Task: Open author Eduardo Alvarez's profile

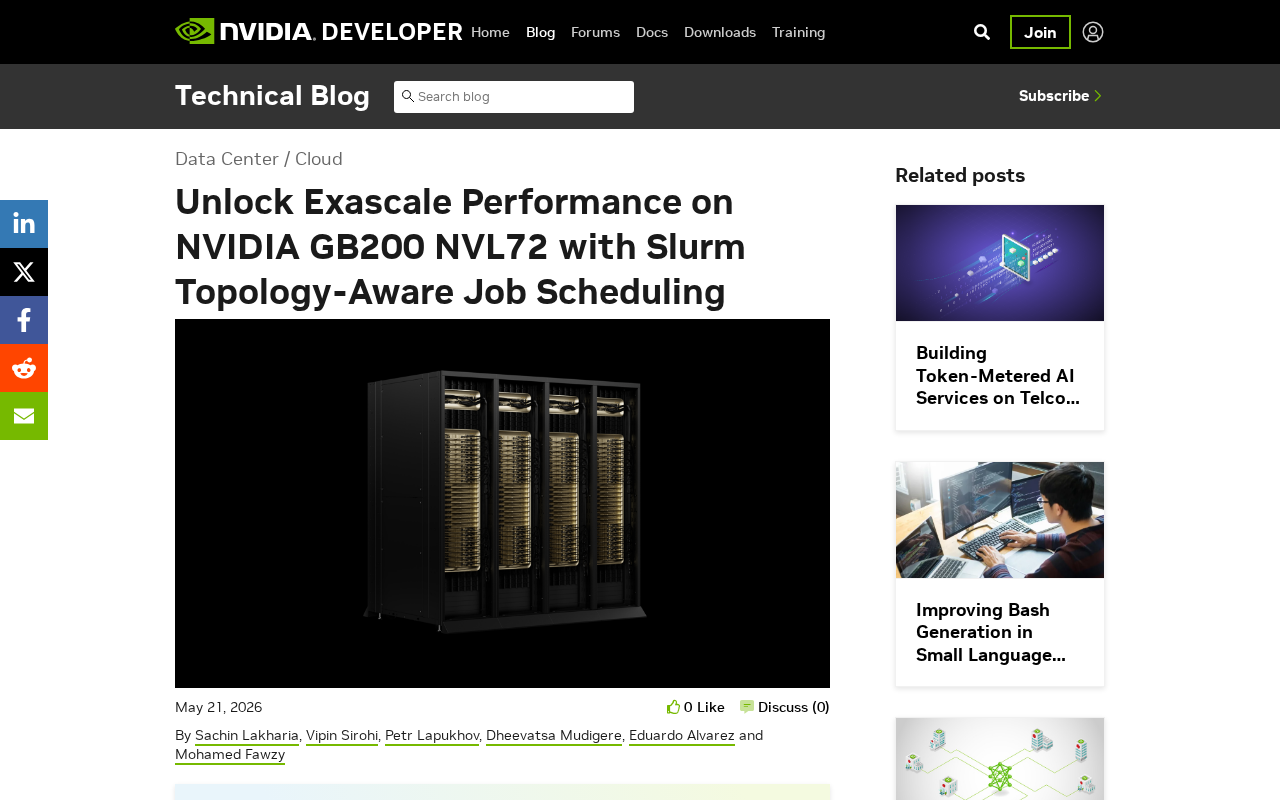Action: click(x=682, y=736)
